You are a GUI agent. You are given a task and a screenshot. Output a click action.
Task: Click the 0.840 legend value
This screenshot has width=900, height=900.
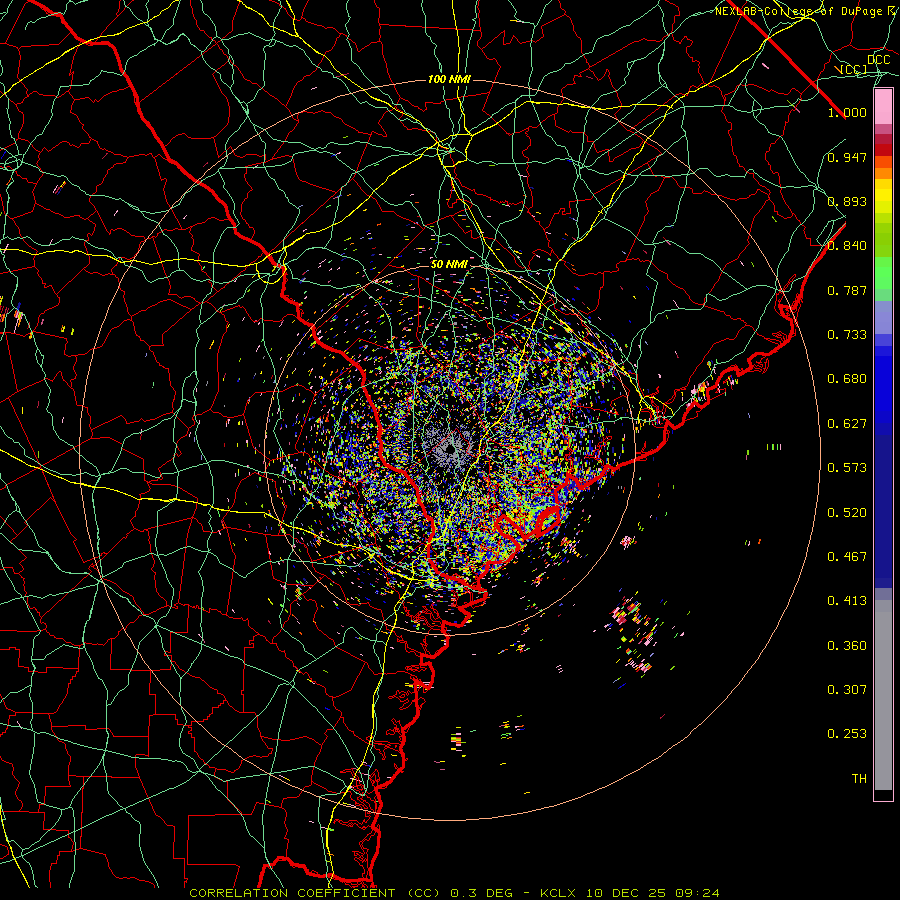tap(847, 246)
